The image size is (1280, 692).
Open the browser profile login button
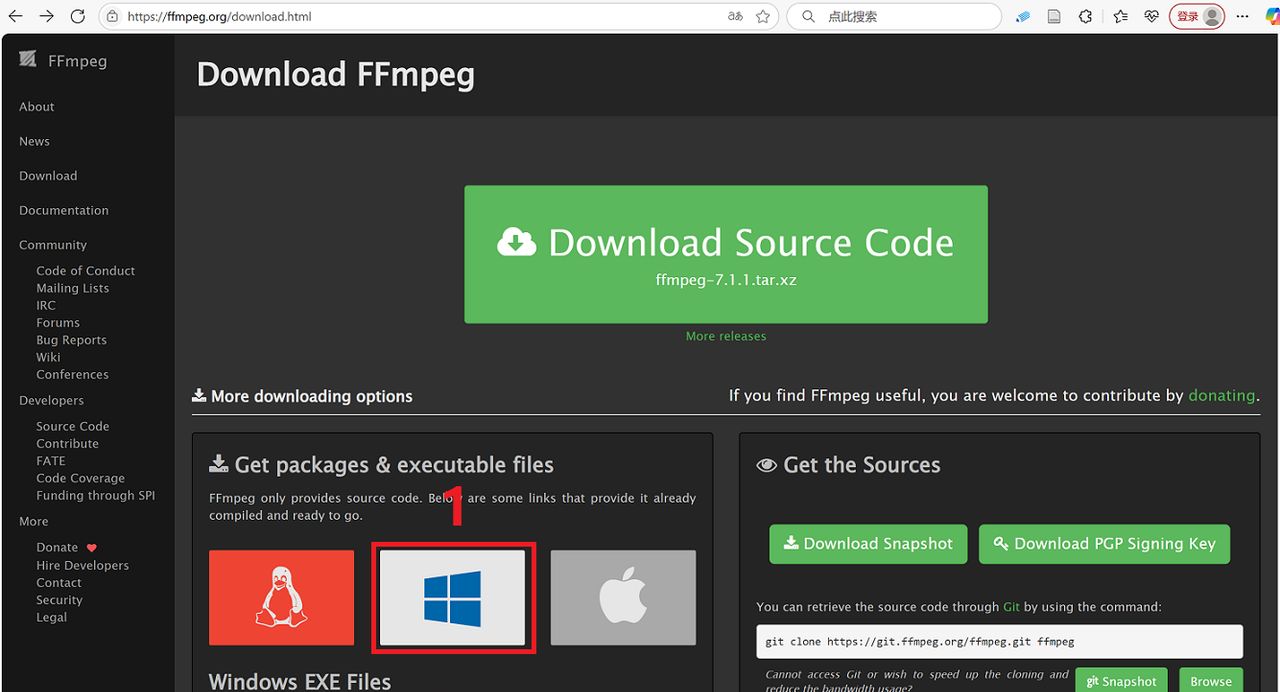pyautogui.click(x=1197, y=17)
